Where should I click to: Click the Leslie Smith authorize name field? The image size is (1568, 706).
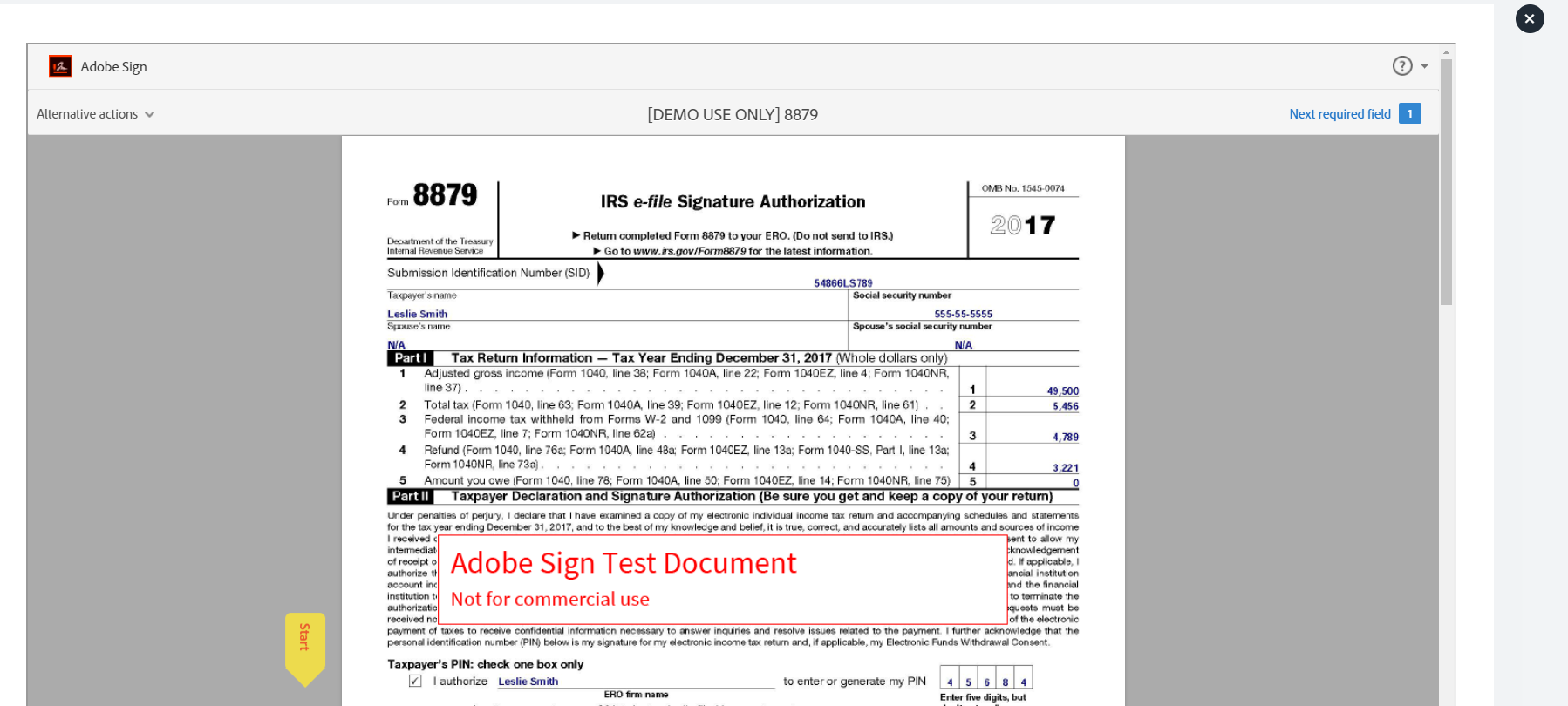636,682
